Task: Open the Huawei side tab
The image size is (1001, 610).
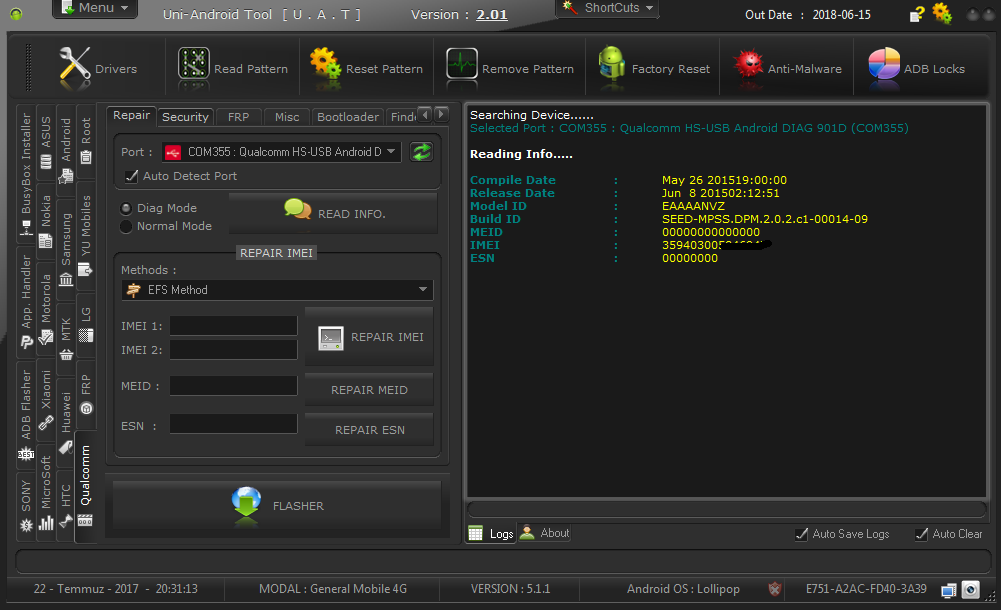Action: [66, 422]
